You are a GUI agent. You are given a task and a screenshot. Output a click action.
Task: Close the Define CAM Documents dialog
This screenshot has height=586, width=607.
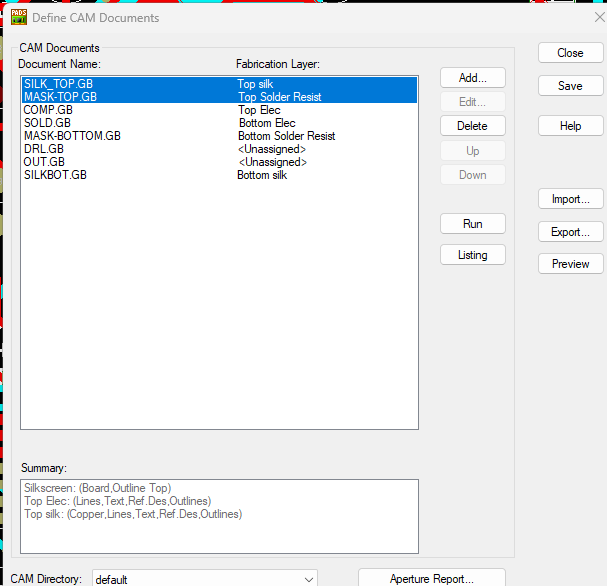pyautogui.click(x=570, y=53)
